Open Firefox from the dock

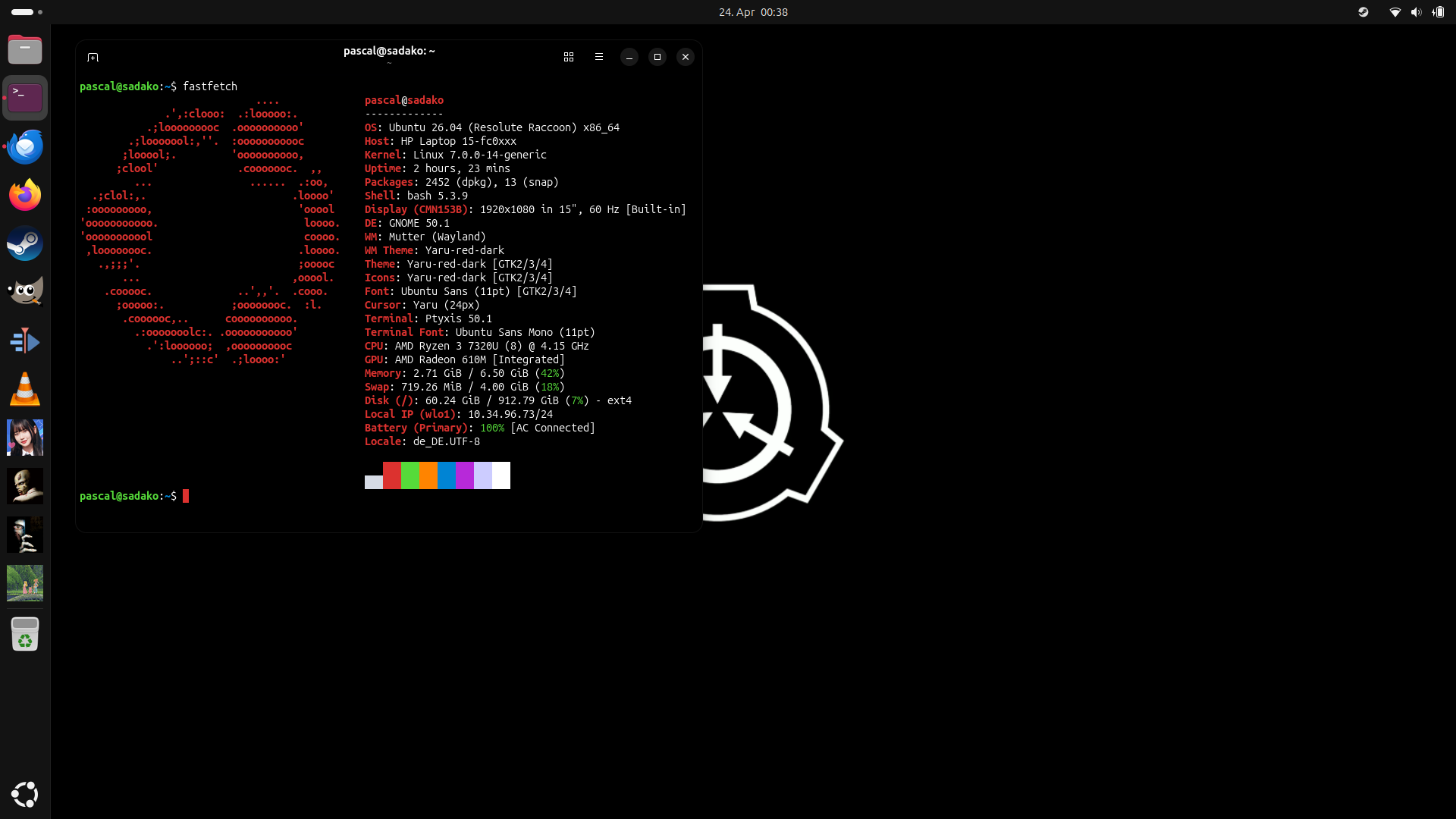click(x=25, y=195)
